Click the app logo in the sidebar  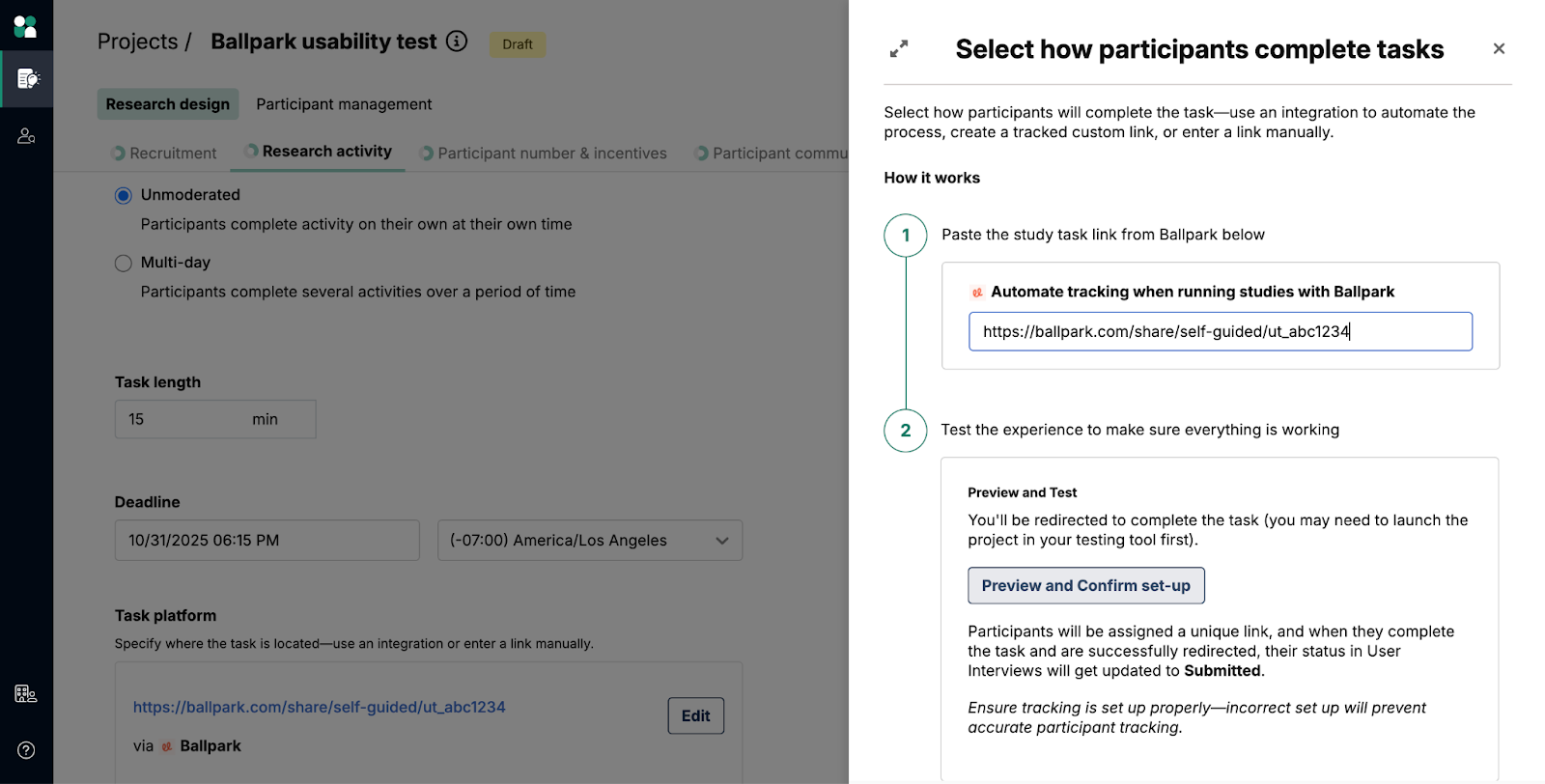26,26
